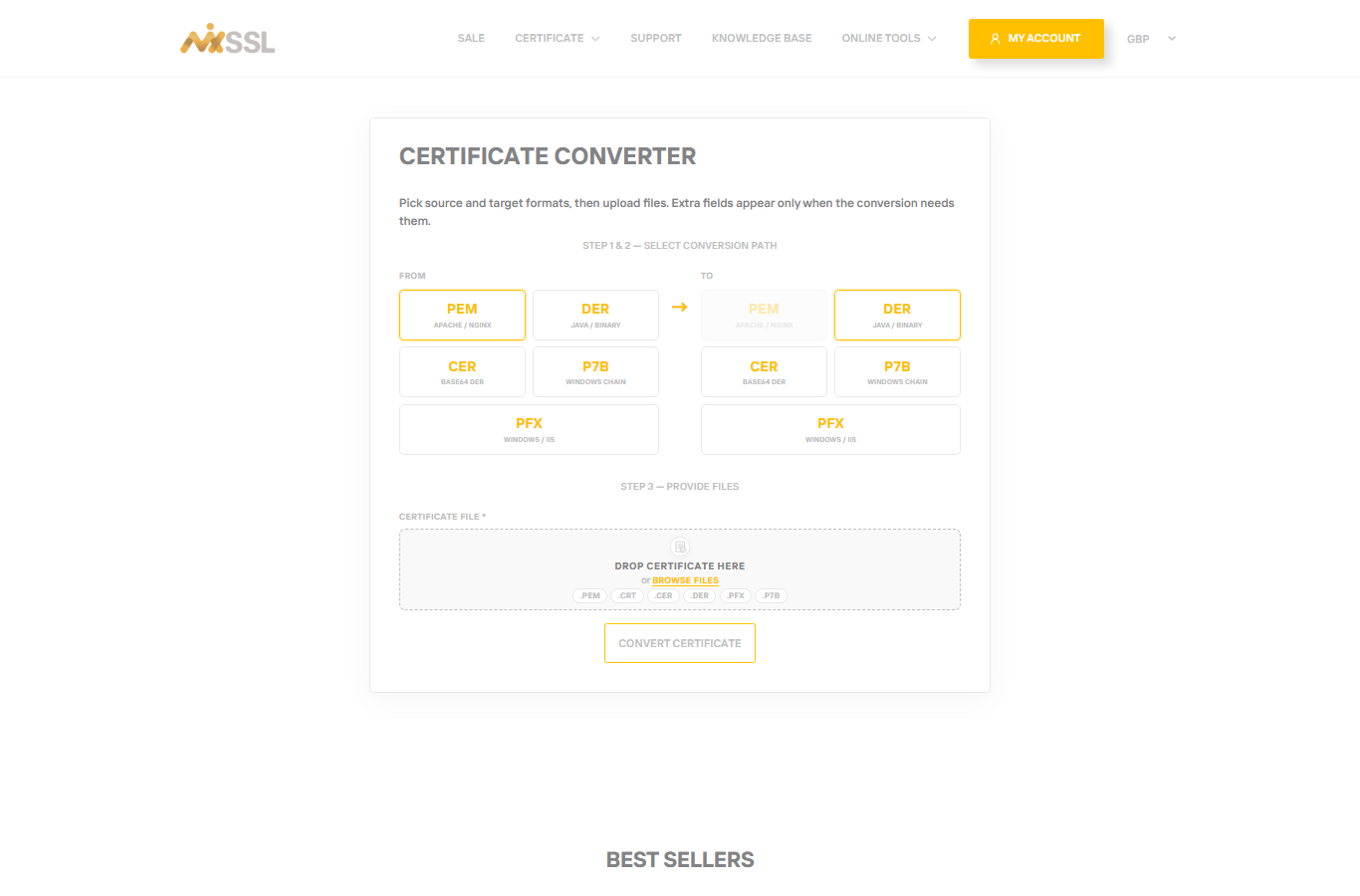The height and width of the screenshot is (896, 1360).
Task: Click the .DER file type chip
Action: pos(700,595)
